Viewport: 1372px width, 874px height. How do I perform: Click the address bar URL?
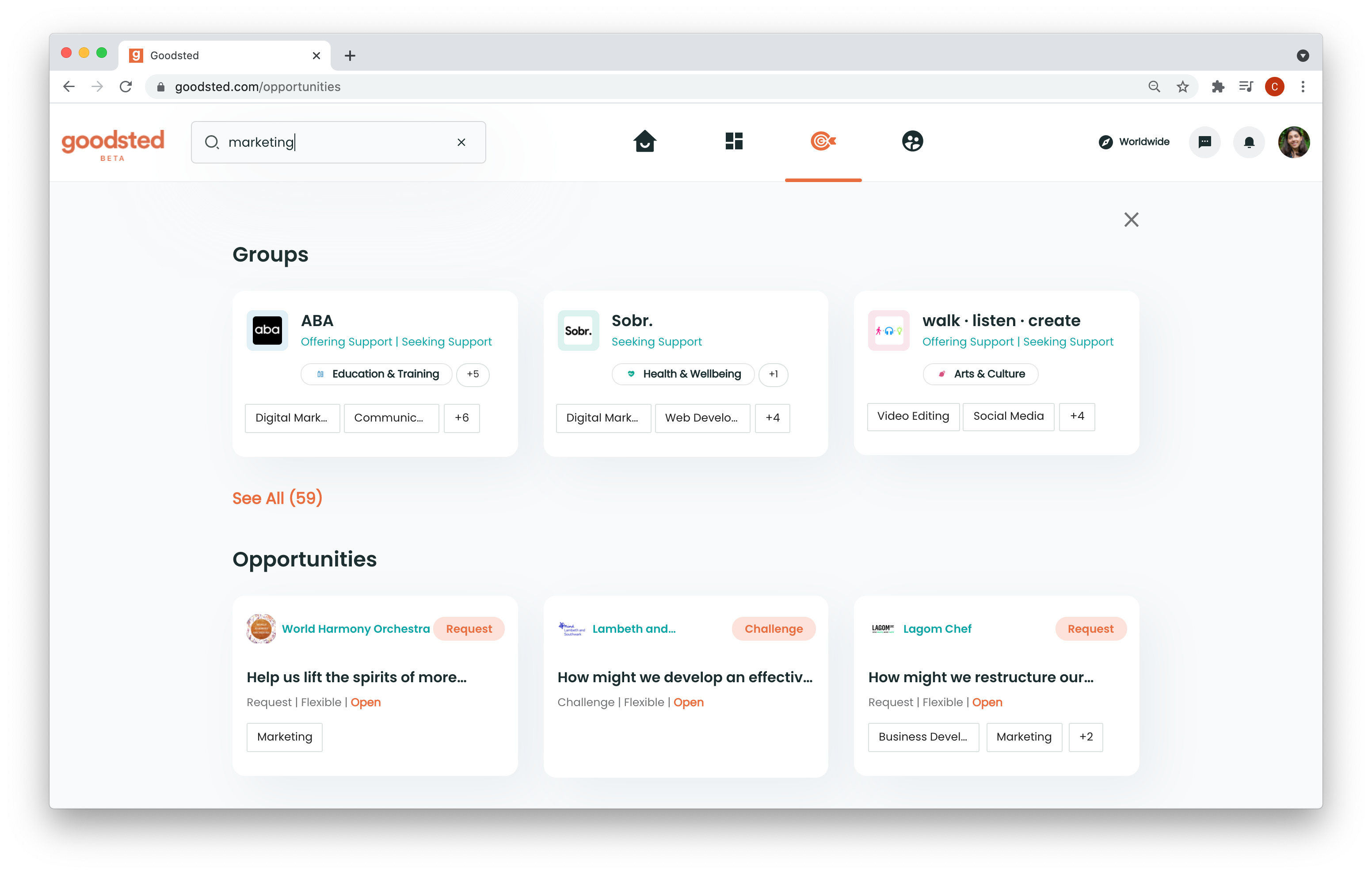point(258,87)
